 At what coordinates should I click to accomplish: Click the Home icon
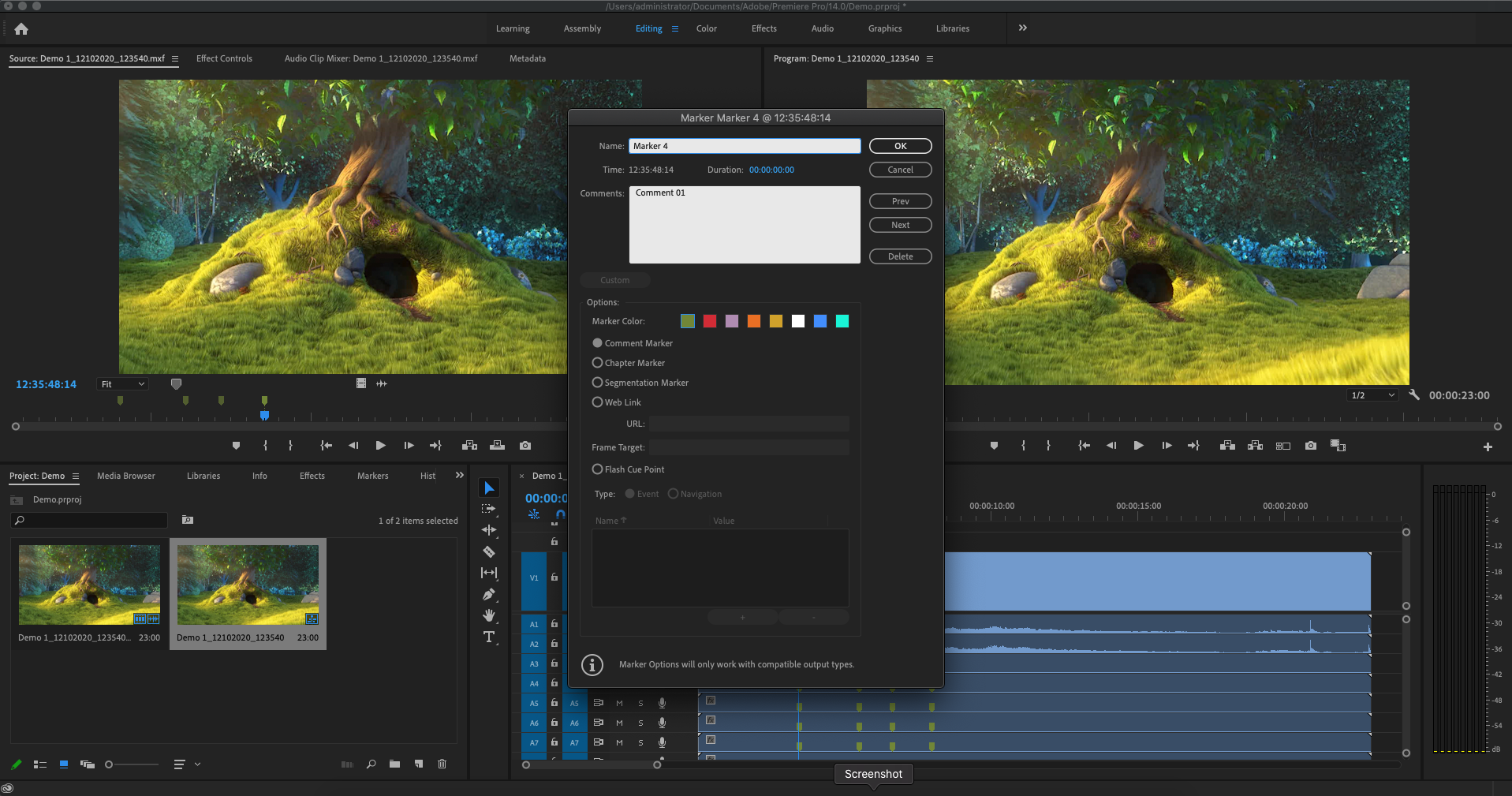point(21,29)
